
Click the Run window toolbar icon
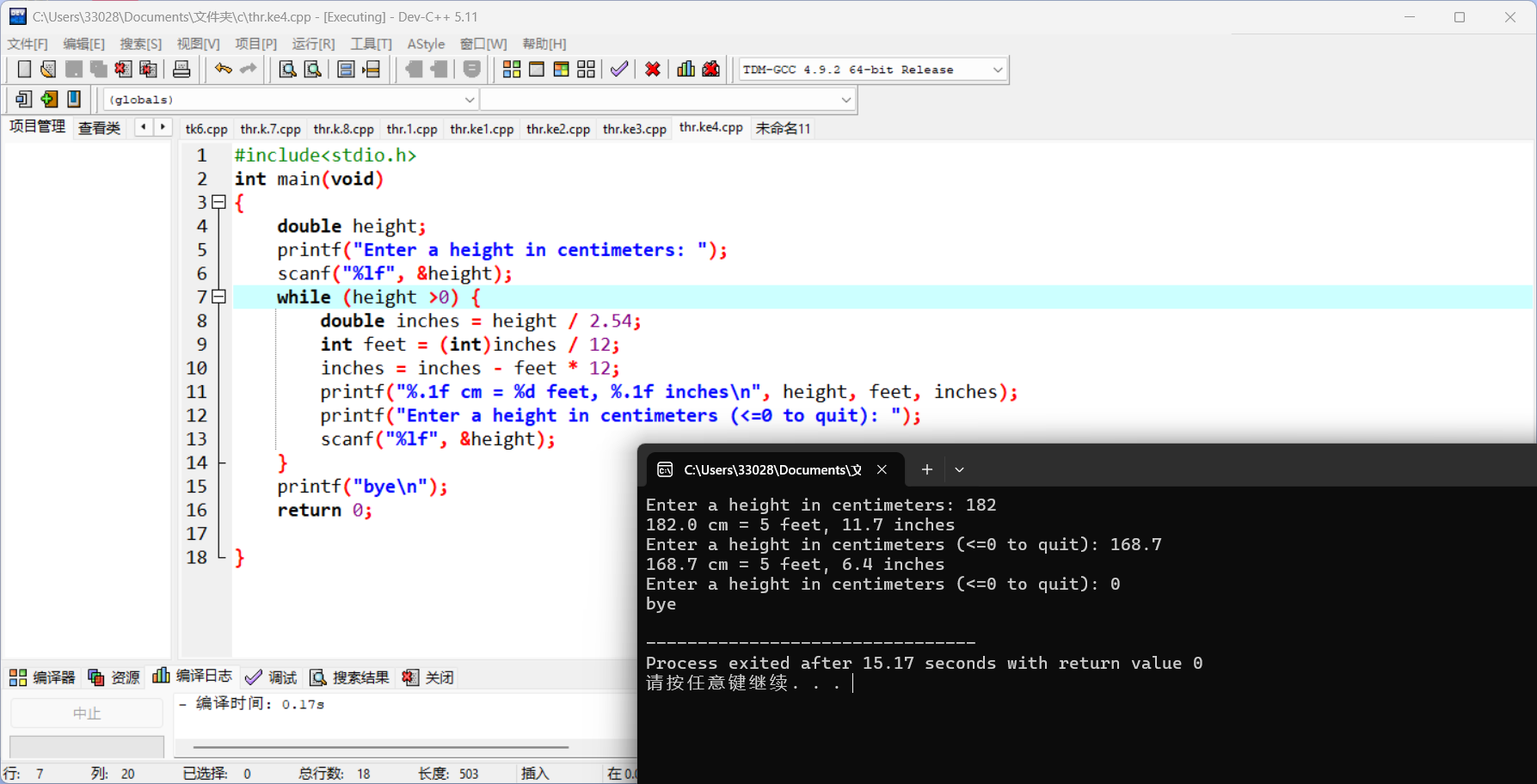coord(537,70)
